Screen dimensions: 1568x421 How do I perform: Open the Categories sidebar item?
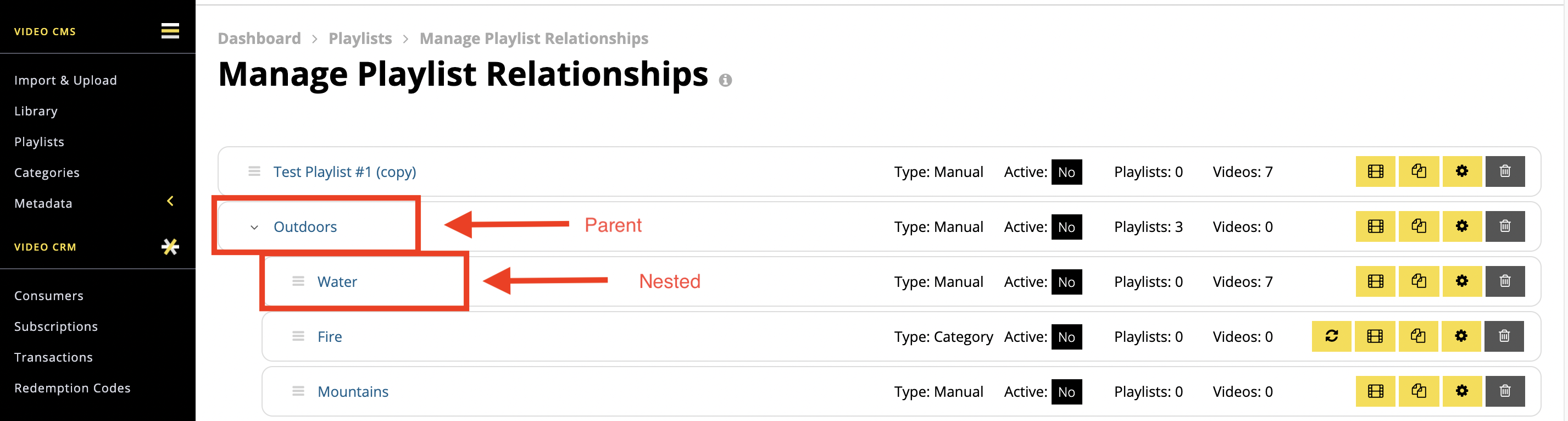click(x=47, y=173)
